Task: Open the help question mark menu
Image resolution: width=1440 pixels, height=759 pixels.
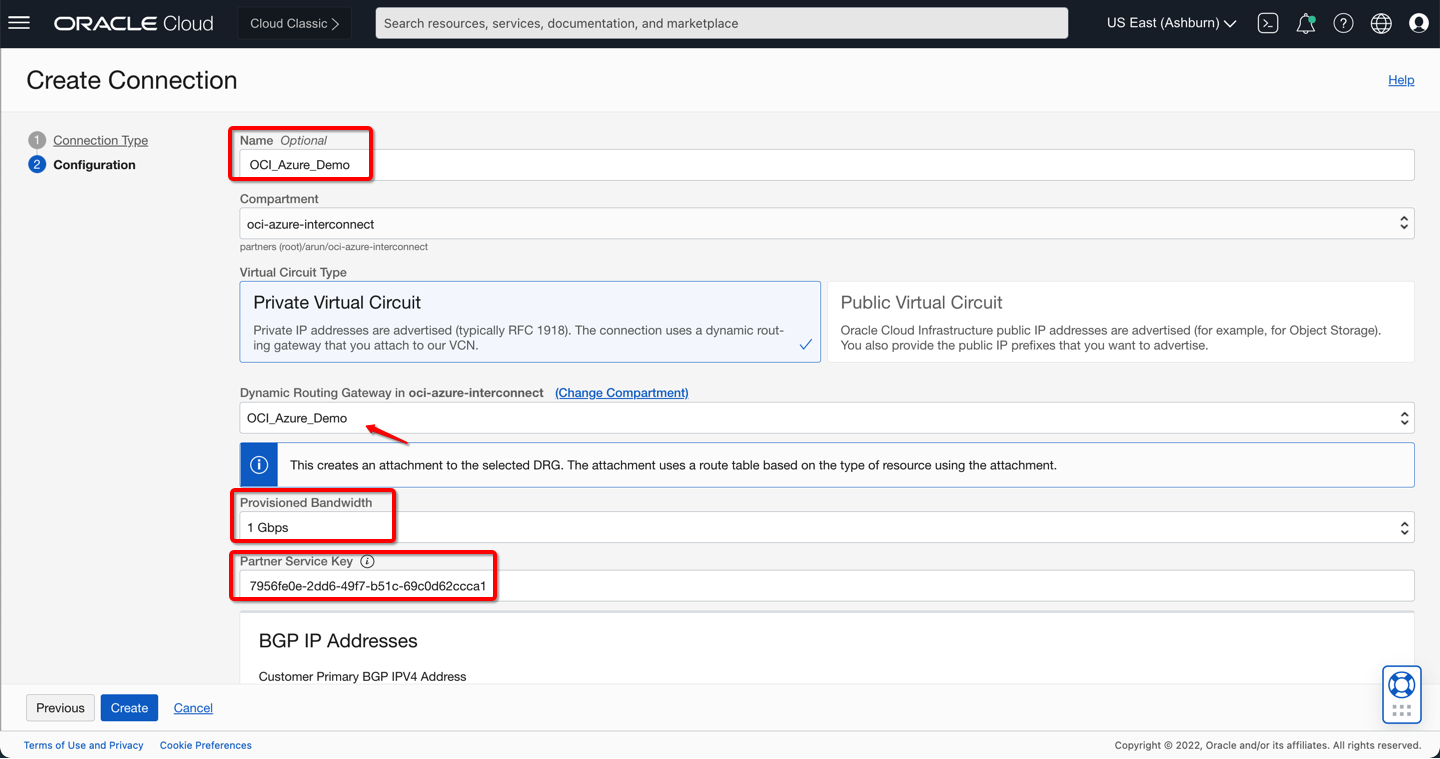Action: [x=1343, y=23]
